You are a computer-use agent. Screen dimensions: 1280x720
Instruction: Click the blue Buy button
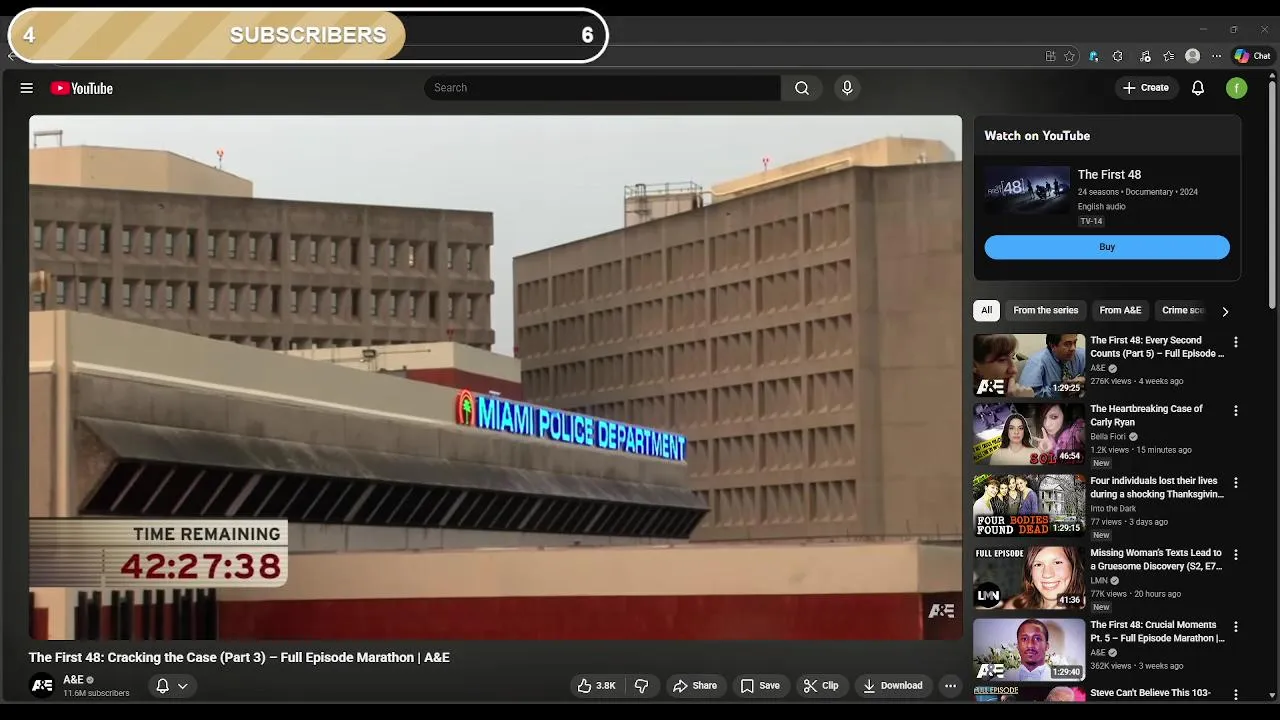1107,247
